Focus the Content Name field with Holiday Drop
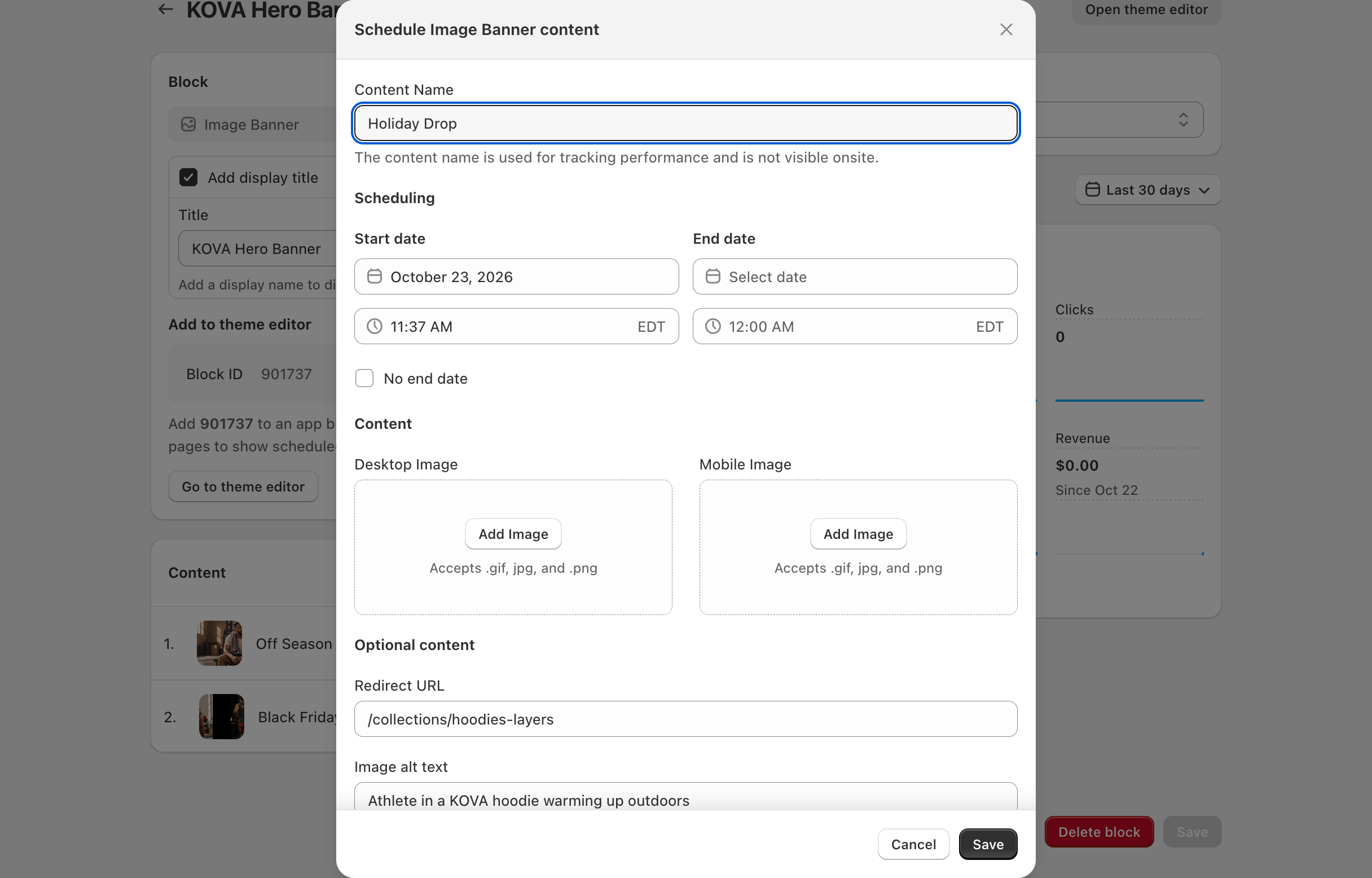The height and width of the screenshot is (878, 1372). [685, 123]
